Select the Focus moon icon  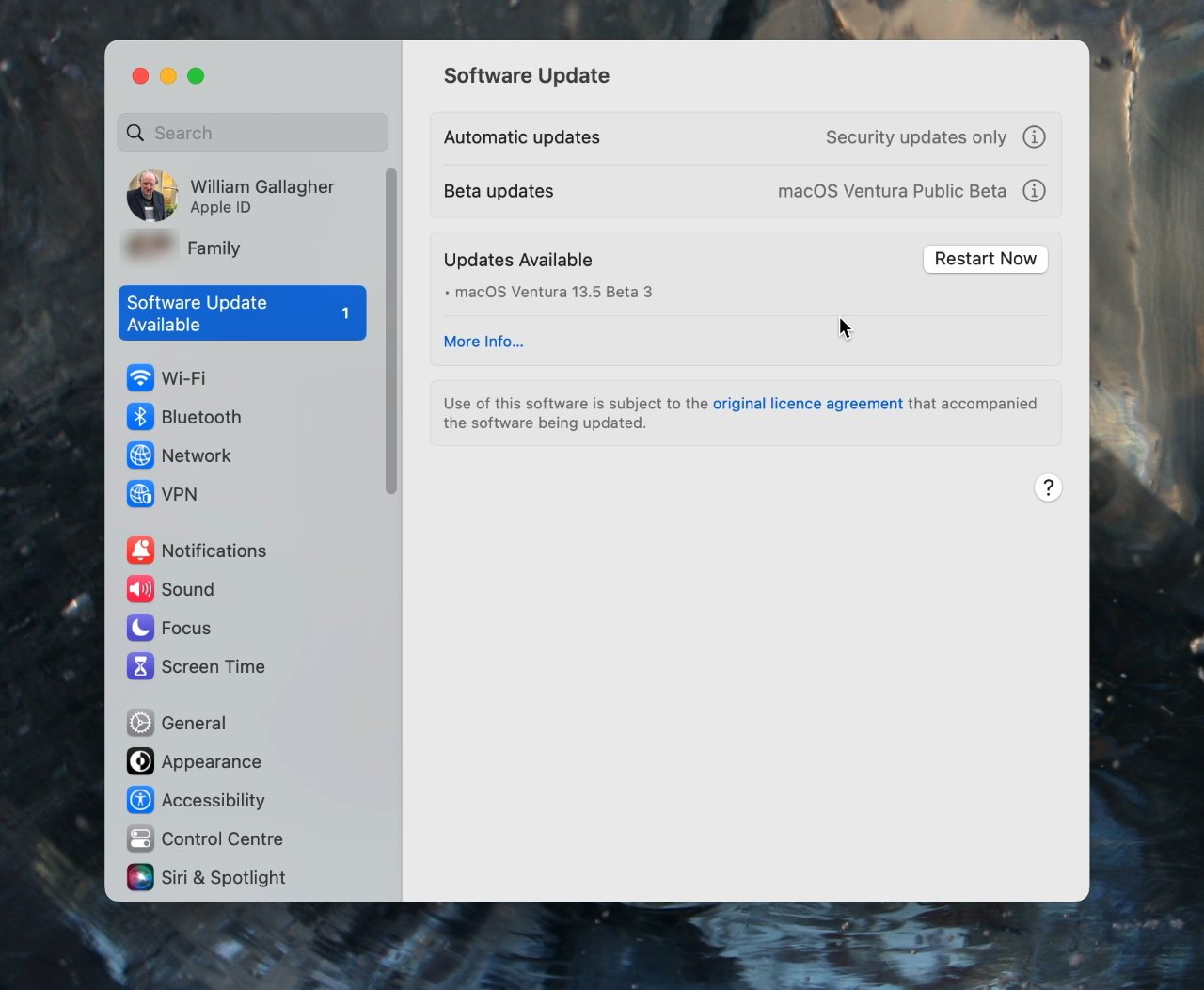point(140,628)
